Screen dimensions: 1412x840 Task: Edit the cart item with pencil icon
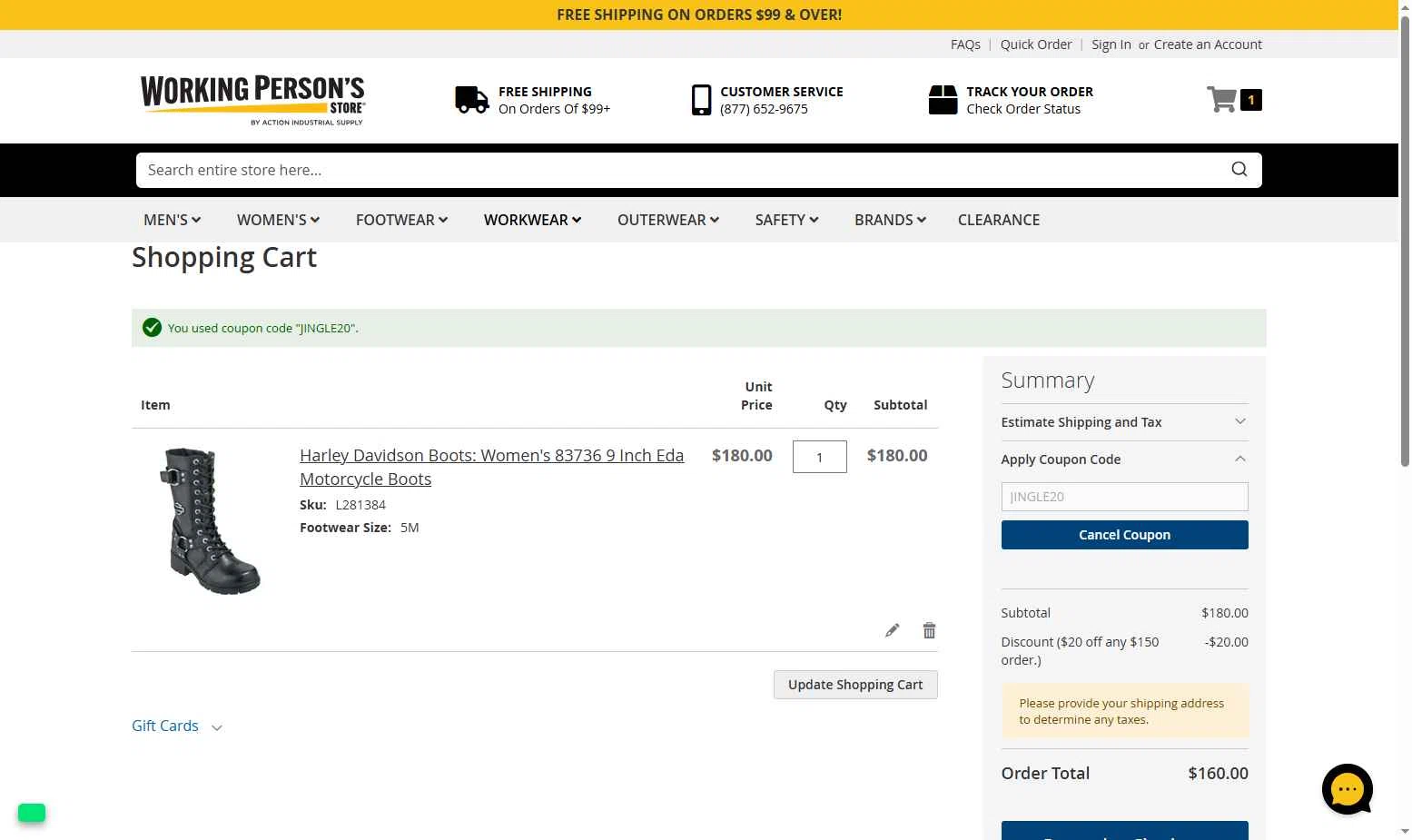coord(893,630)
